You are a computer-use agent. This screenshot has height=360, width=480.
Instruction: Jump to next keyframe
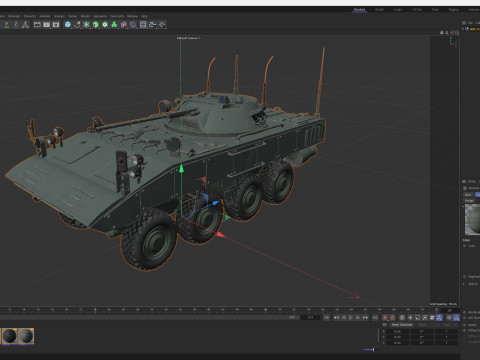pos(366,318)
